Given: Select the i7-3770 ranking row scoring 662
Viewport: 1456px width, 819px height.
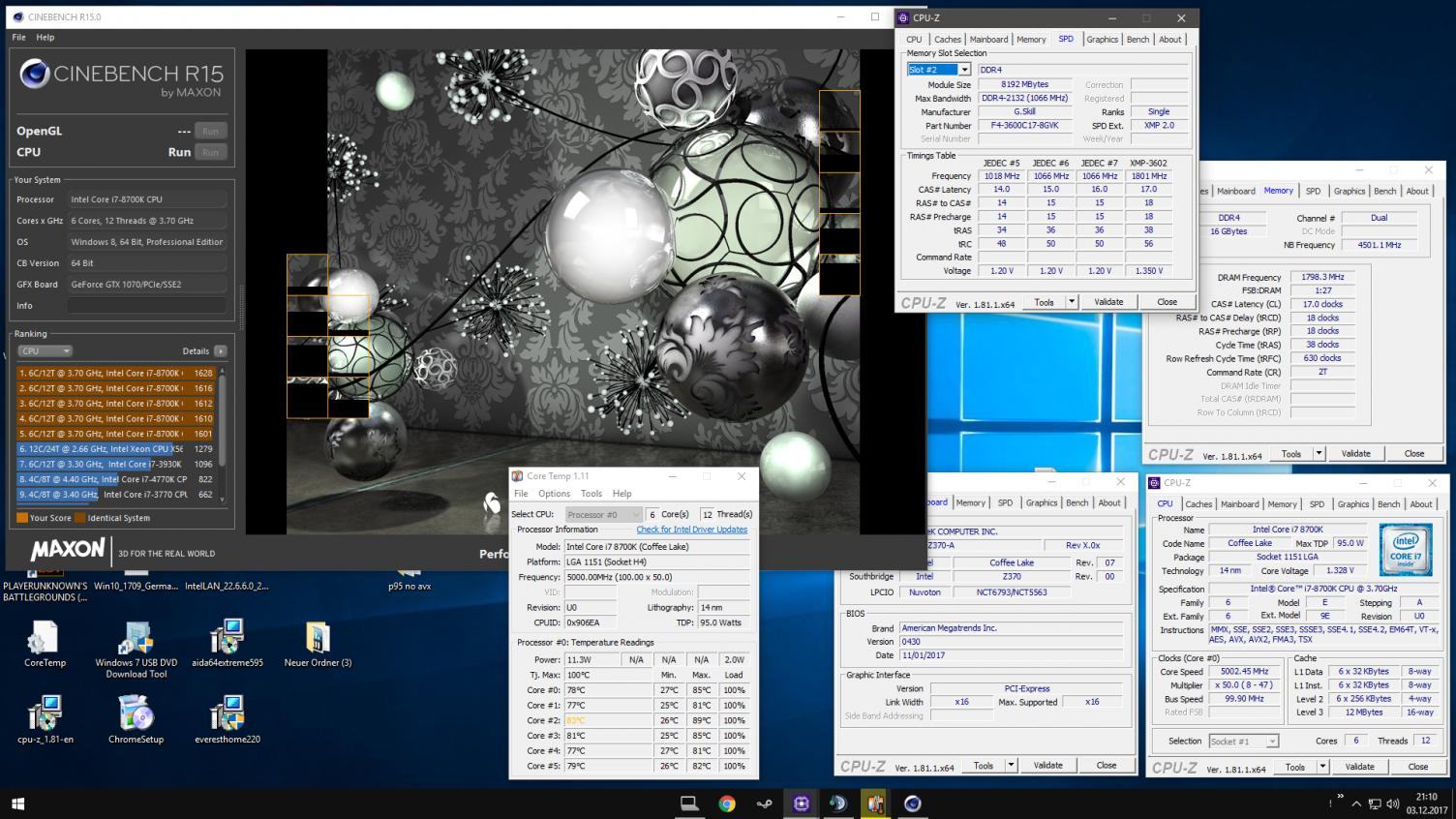Looking at the screenshot, I should coord(116,495).
